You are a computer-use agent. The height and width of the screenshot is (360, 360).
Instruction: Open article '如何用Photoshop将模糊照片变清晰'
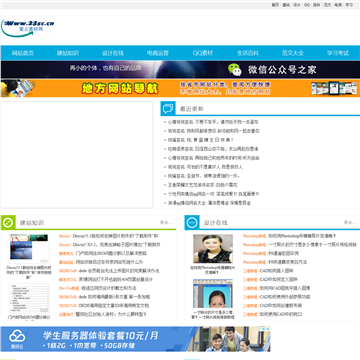tap(302, 236)
